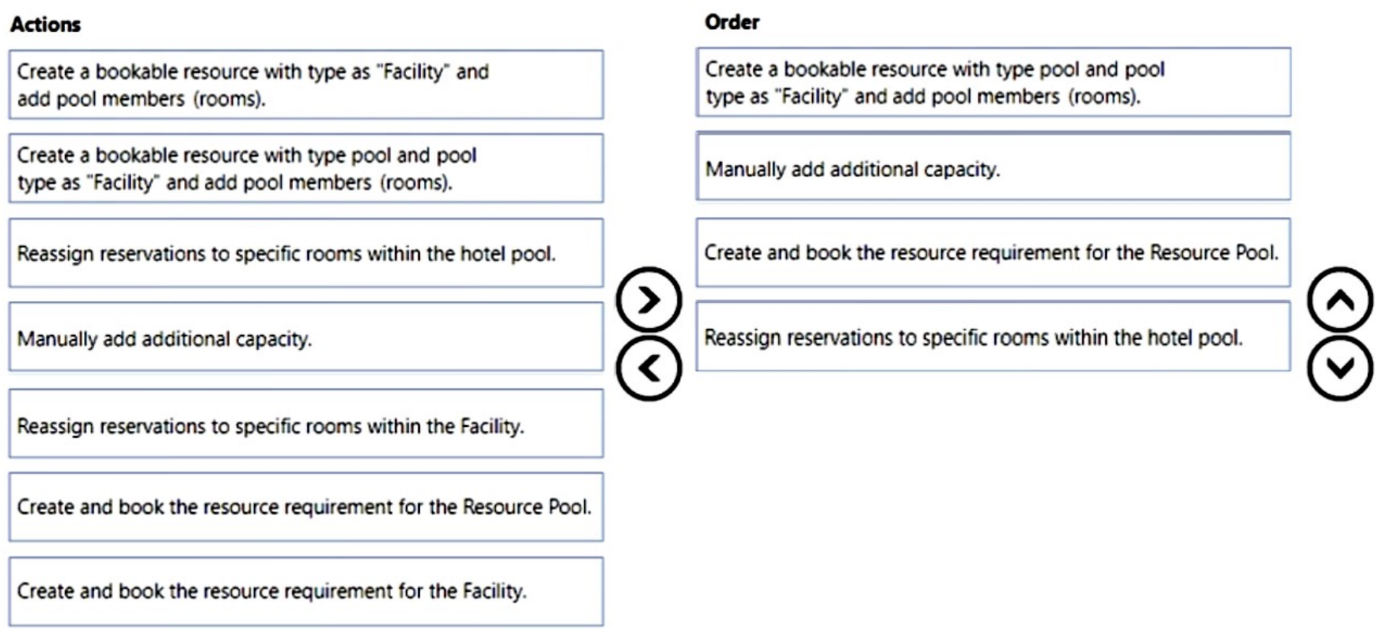Image resolution: width=1376 pixels, height=633 pixels.
Task: Select 'Reassign reservations to specific rooms within the Facility'
Action: click(306, 423)
